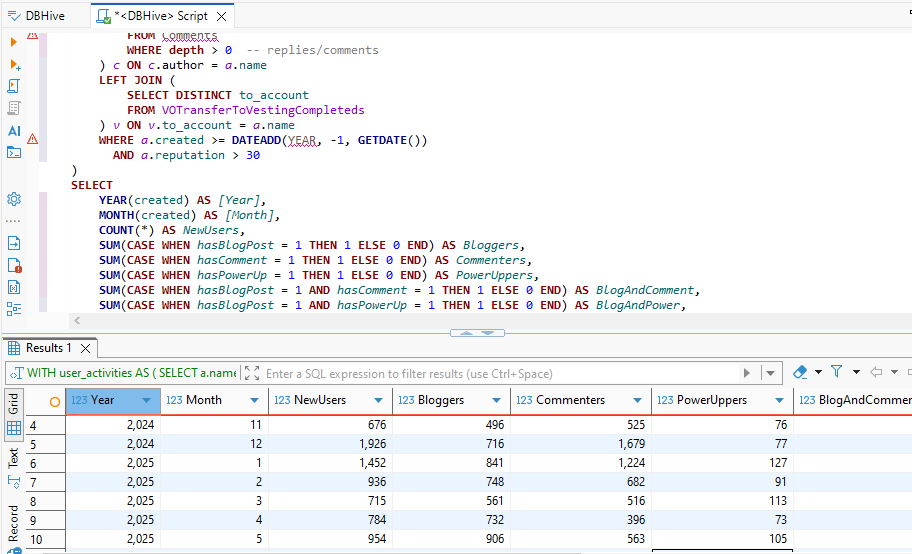Select the Results 1 tab
This screenshot has height=554, width=912.
49,348
